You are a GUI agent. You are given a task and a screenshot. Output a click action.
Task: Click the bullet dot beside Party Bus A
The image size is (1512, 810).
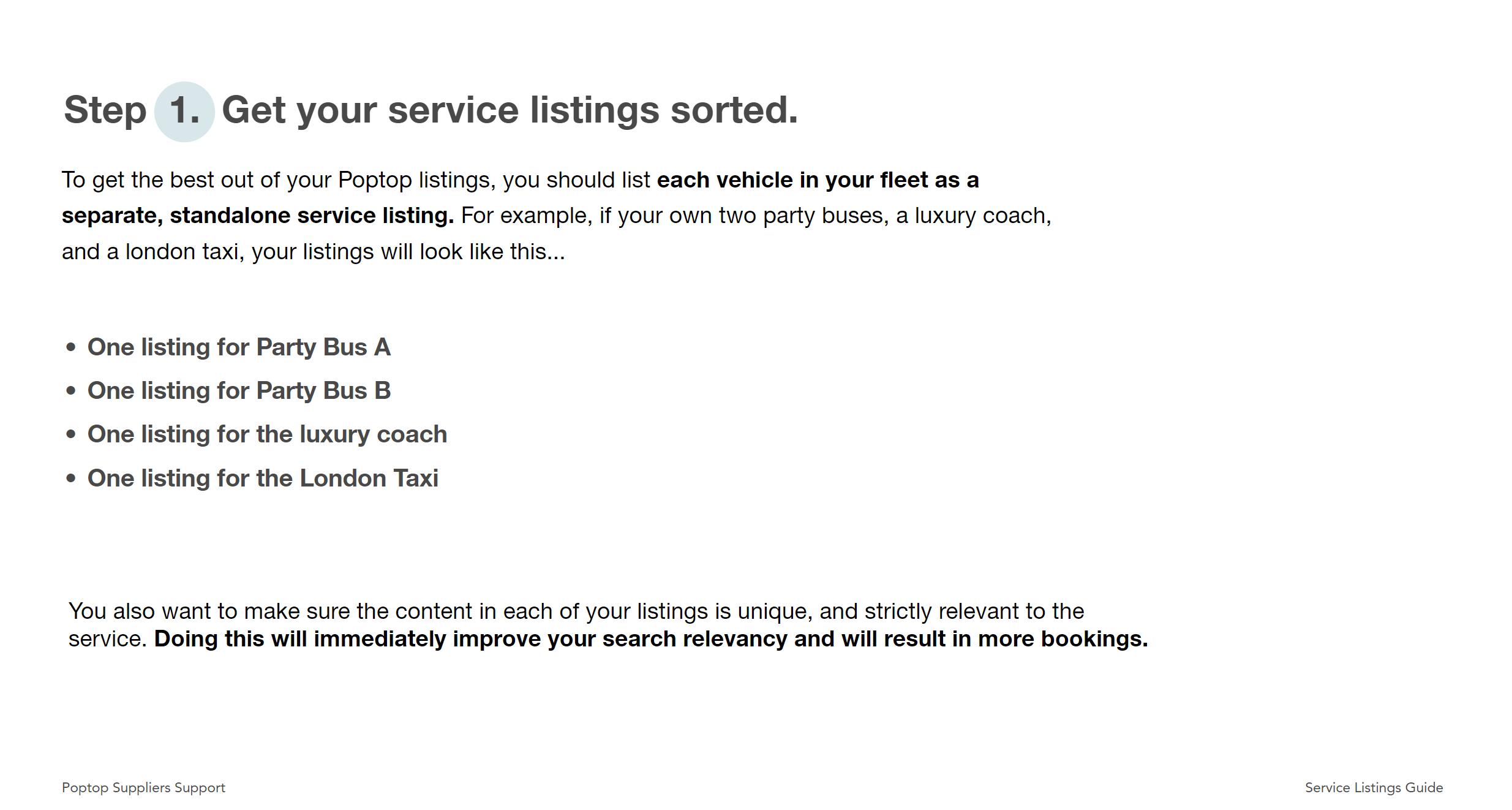point(71,347)
